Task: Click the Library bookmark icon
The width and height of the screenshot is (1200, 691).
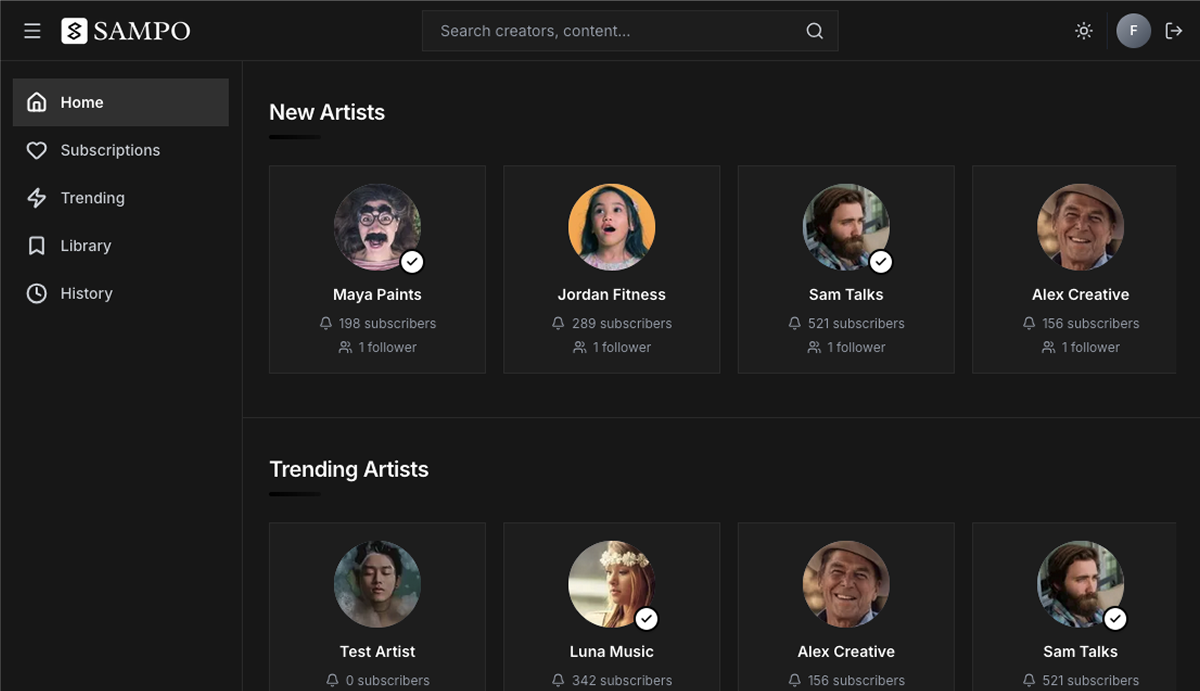Action: click(37, 246)
